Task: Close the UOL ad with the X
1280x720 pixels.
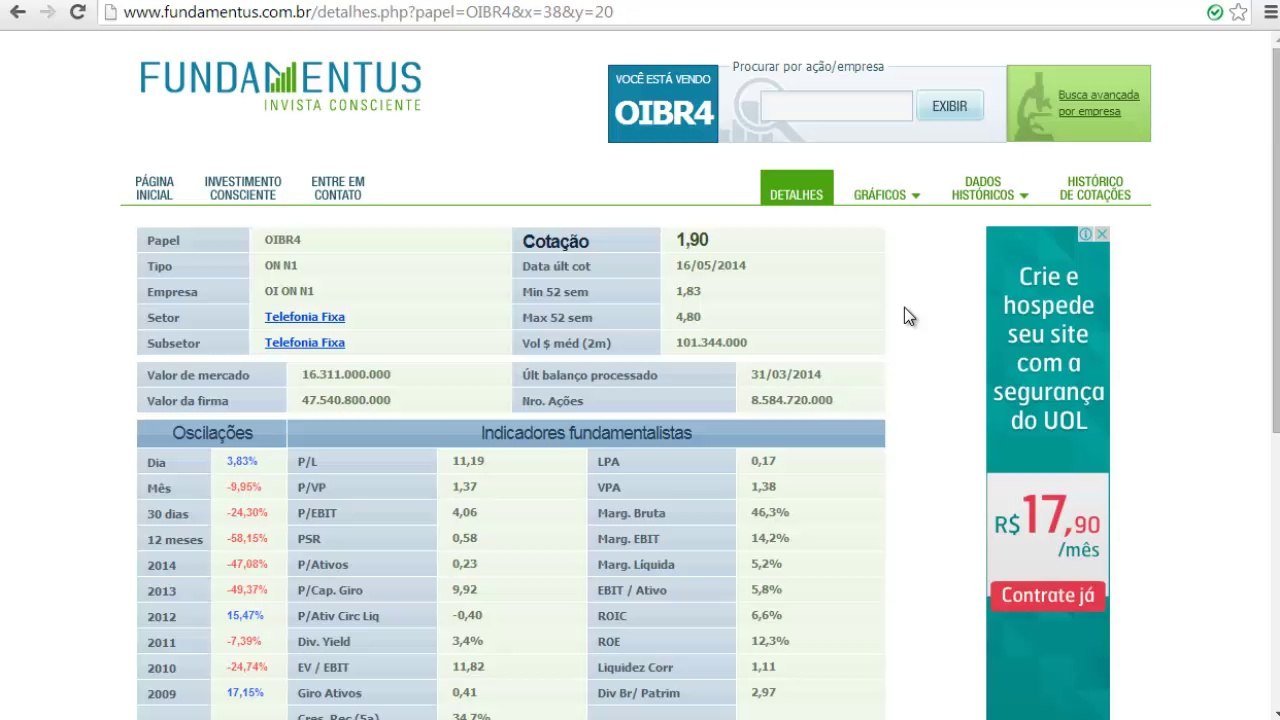Action: coord(1102,234)
